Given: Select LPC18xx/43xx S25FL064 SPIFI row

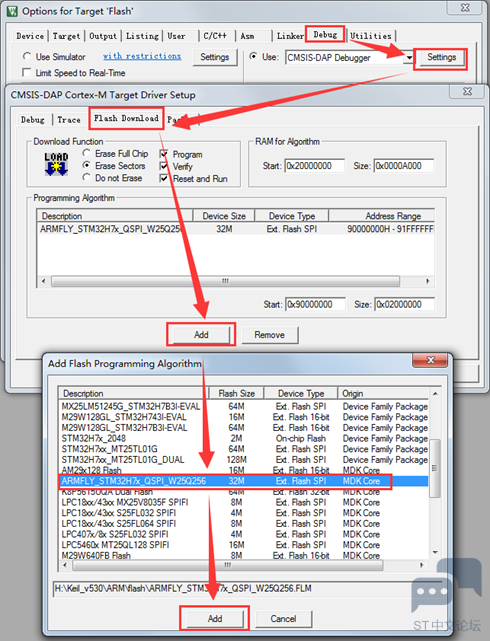Looking at the screenshot, I should click(244, 524).
